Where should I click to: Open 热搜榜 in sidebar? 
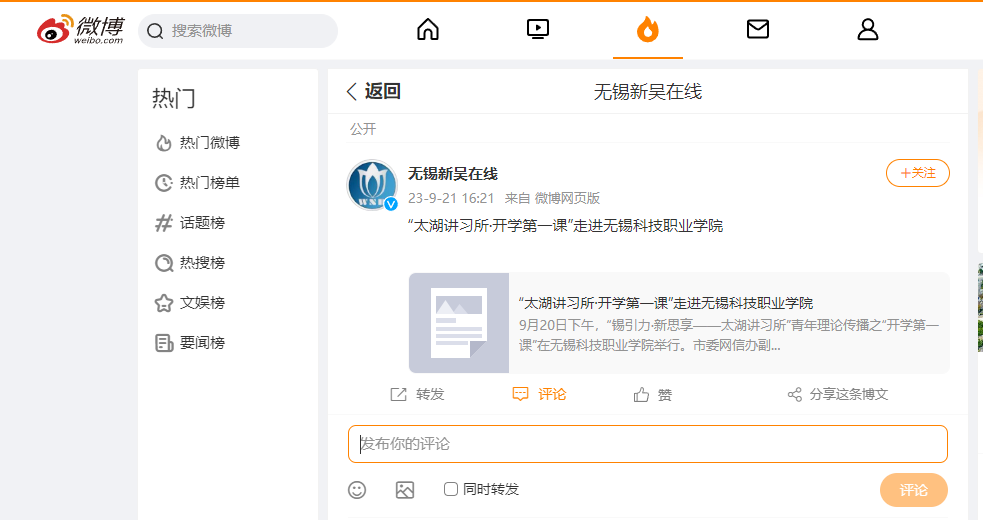[190, 263]
